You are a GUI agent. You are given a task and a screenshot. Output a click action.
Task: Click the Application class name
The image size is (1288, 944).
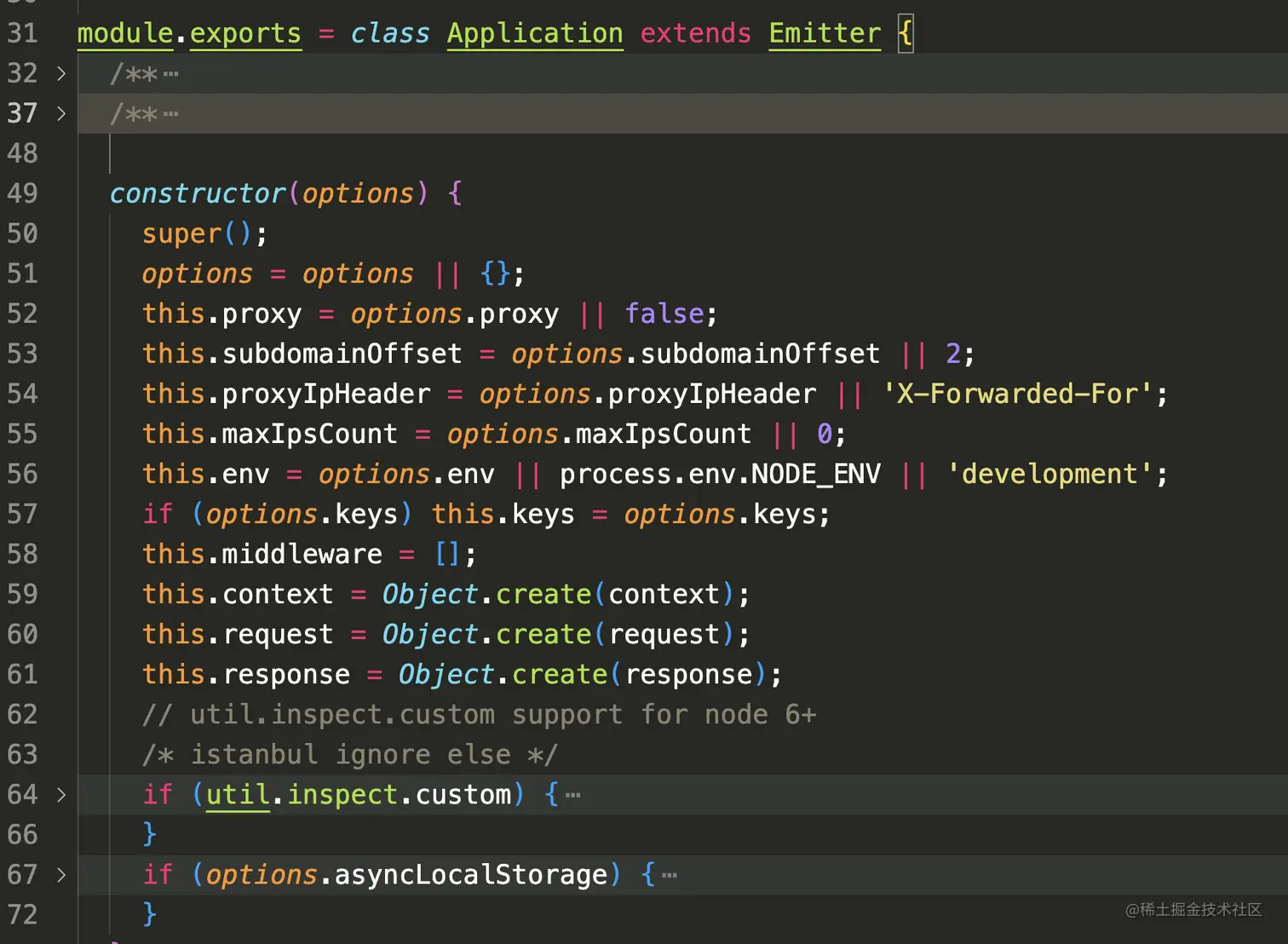pos(535,34)
